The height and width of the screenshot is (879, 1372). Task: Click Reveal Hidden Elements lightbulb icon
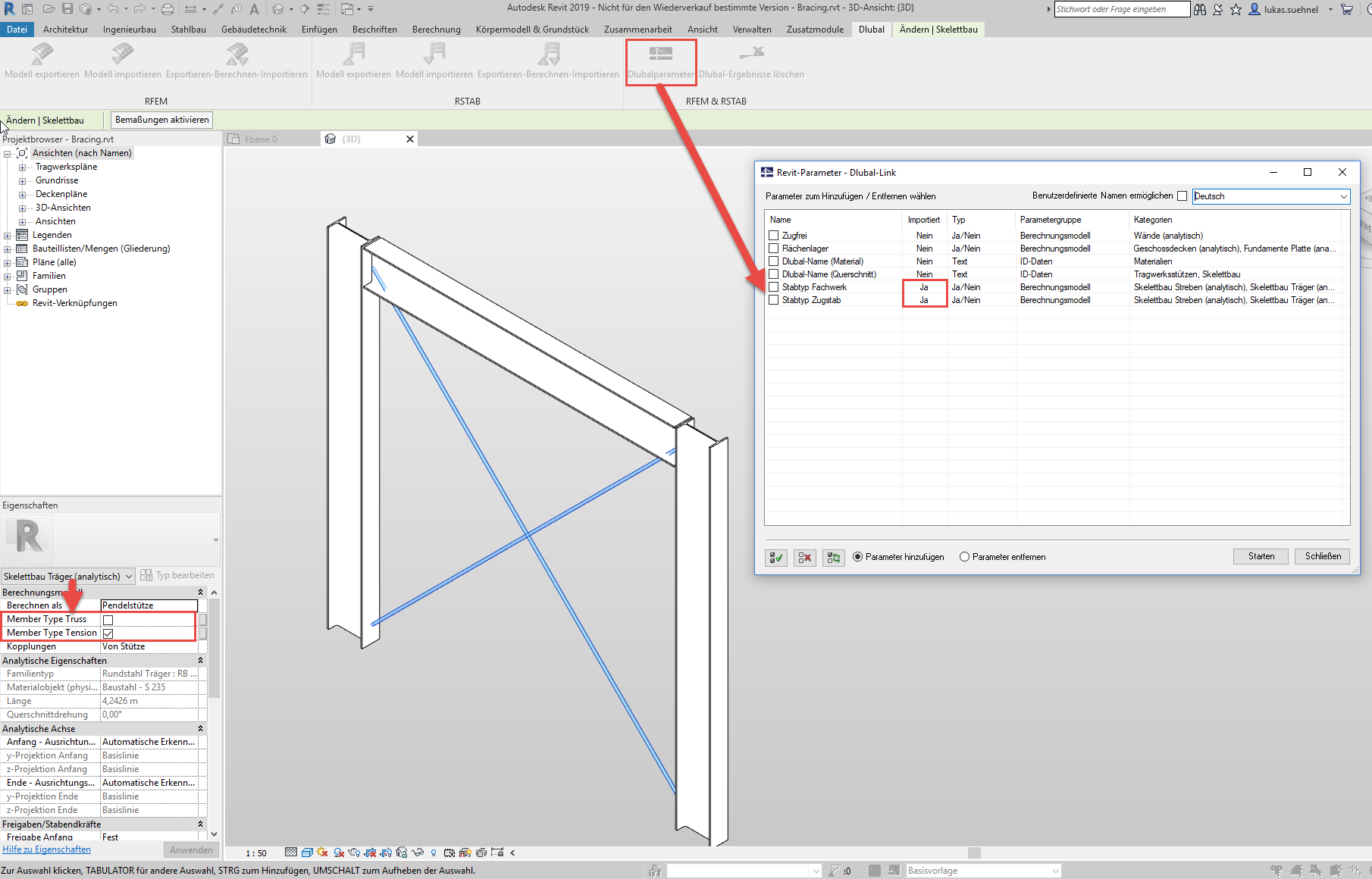(x=434, y=852)
